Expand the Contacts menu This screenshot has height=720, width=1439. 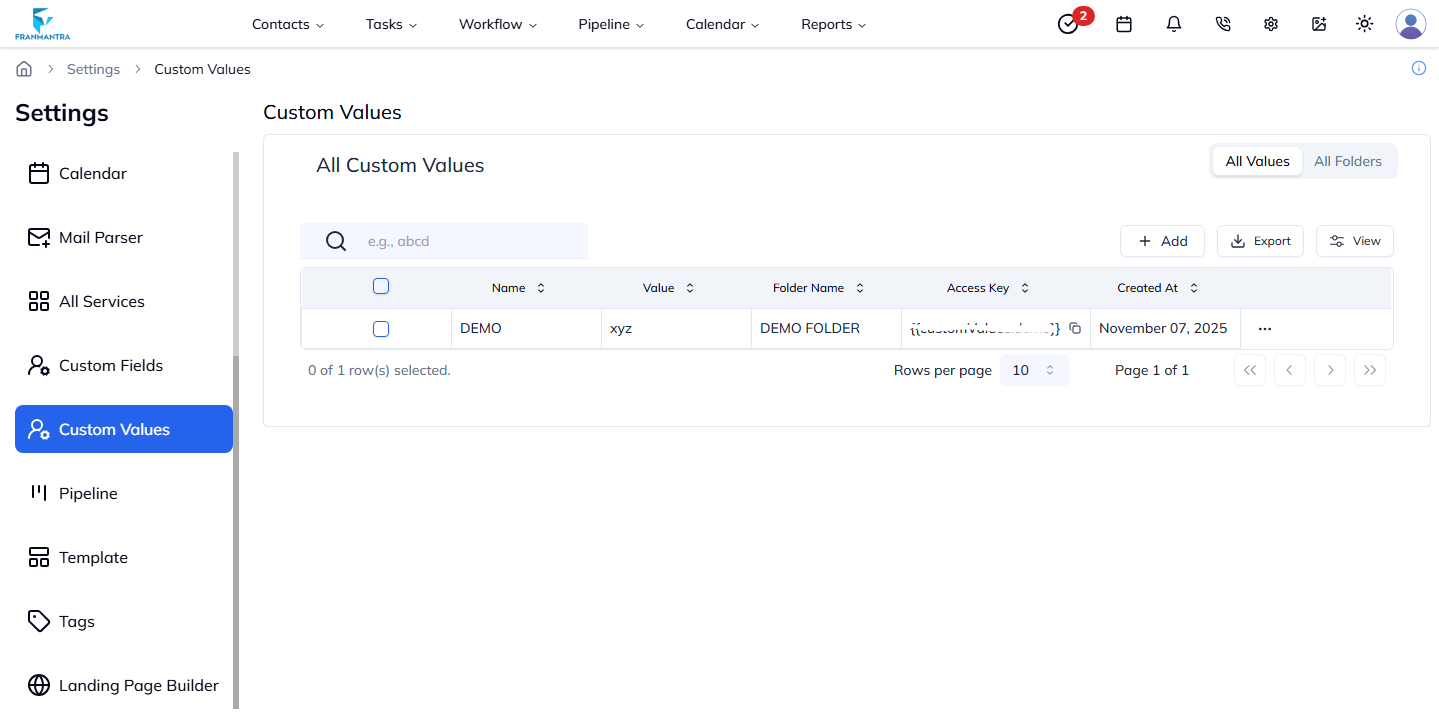click(287, 23)
